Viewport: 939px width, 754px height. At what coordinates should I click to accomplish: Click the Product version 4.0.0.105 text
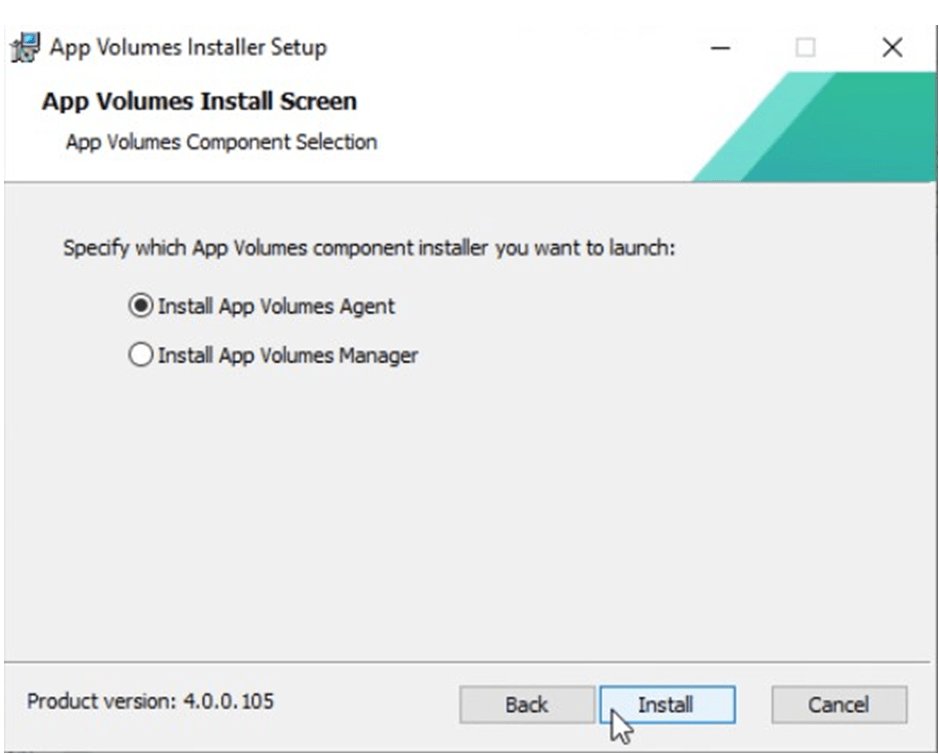point(150,702)
